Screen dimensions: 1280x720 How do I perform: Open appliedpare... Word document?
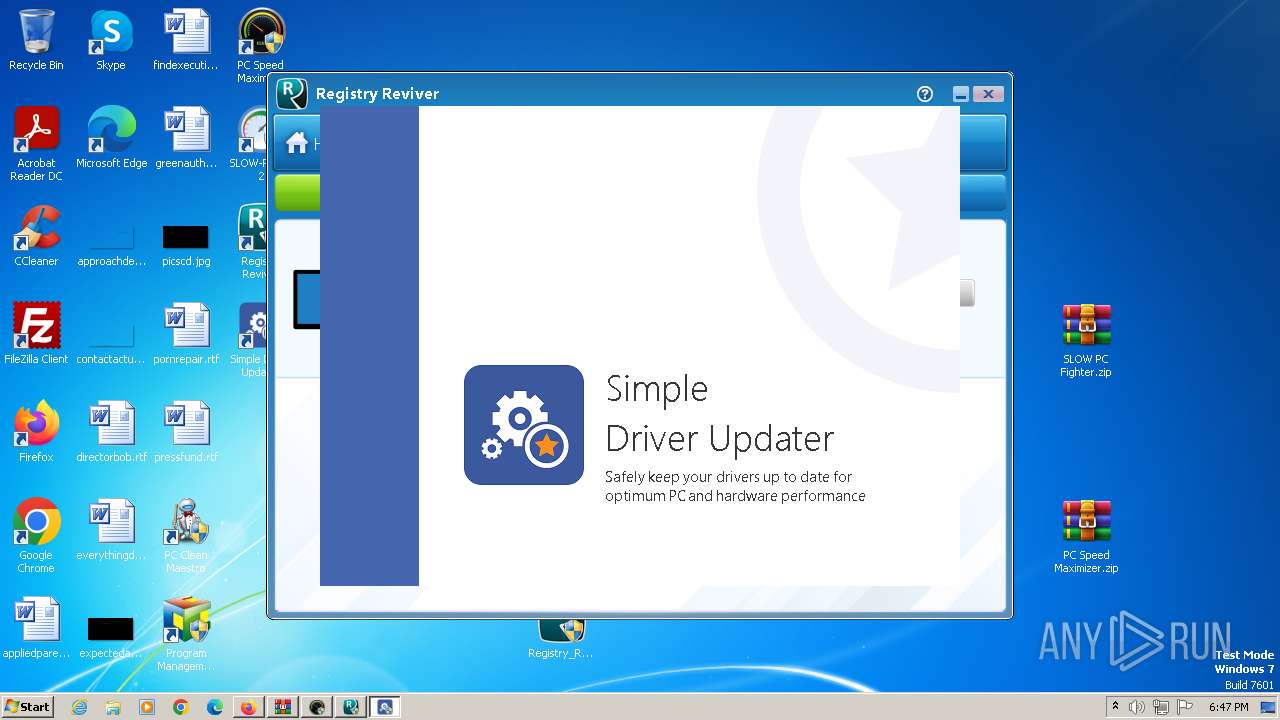[36, 629]
